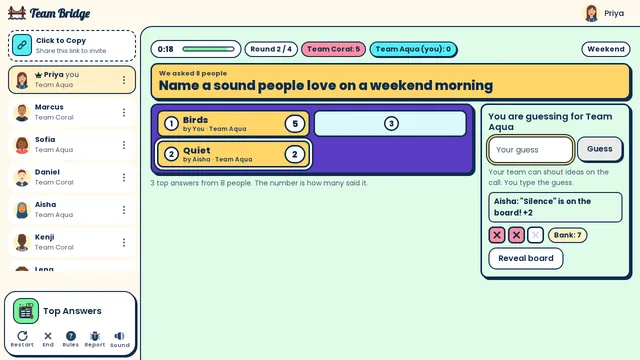The height and width of the screenshot is (360, 640).
Task: Click Sofia's avatar in player list
Action: (x=22, y=145)
